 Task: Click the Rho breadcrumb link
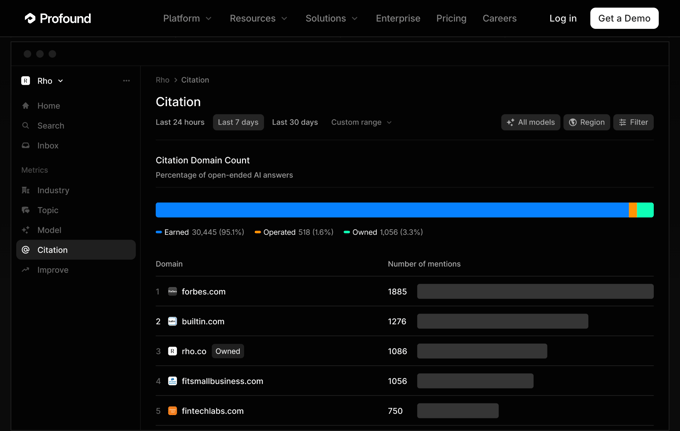(x=162, y=80)
